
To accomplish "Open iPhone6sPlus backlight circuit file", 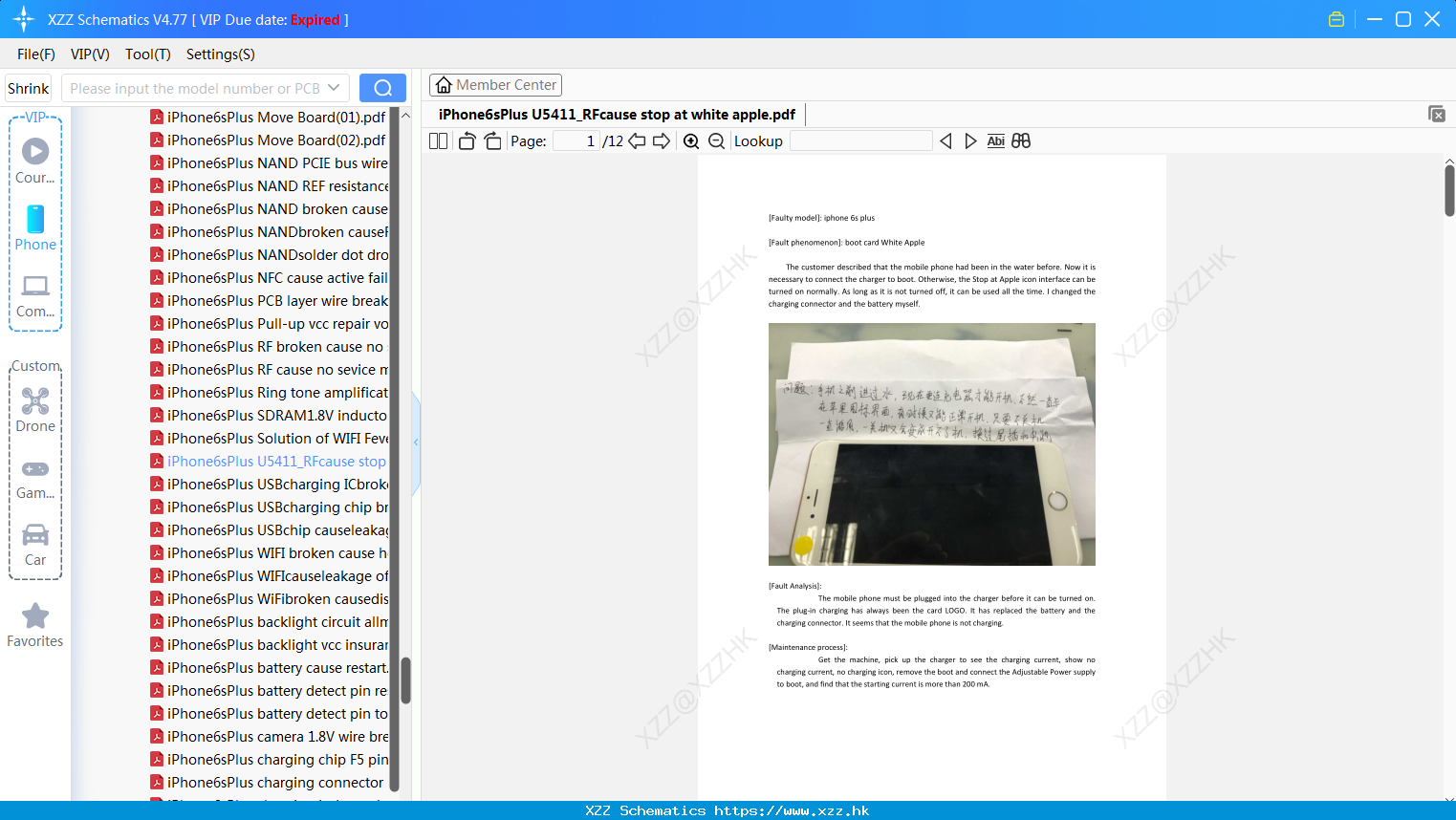I will coord(270,622).
